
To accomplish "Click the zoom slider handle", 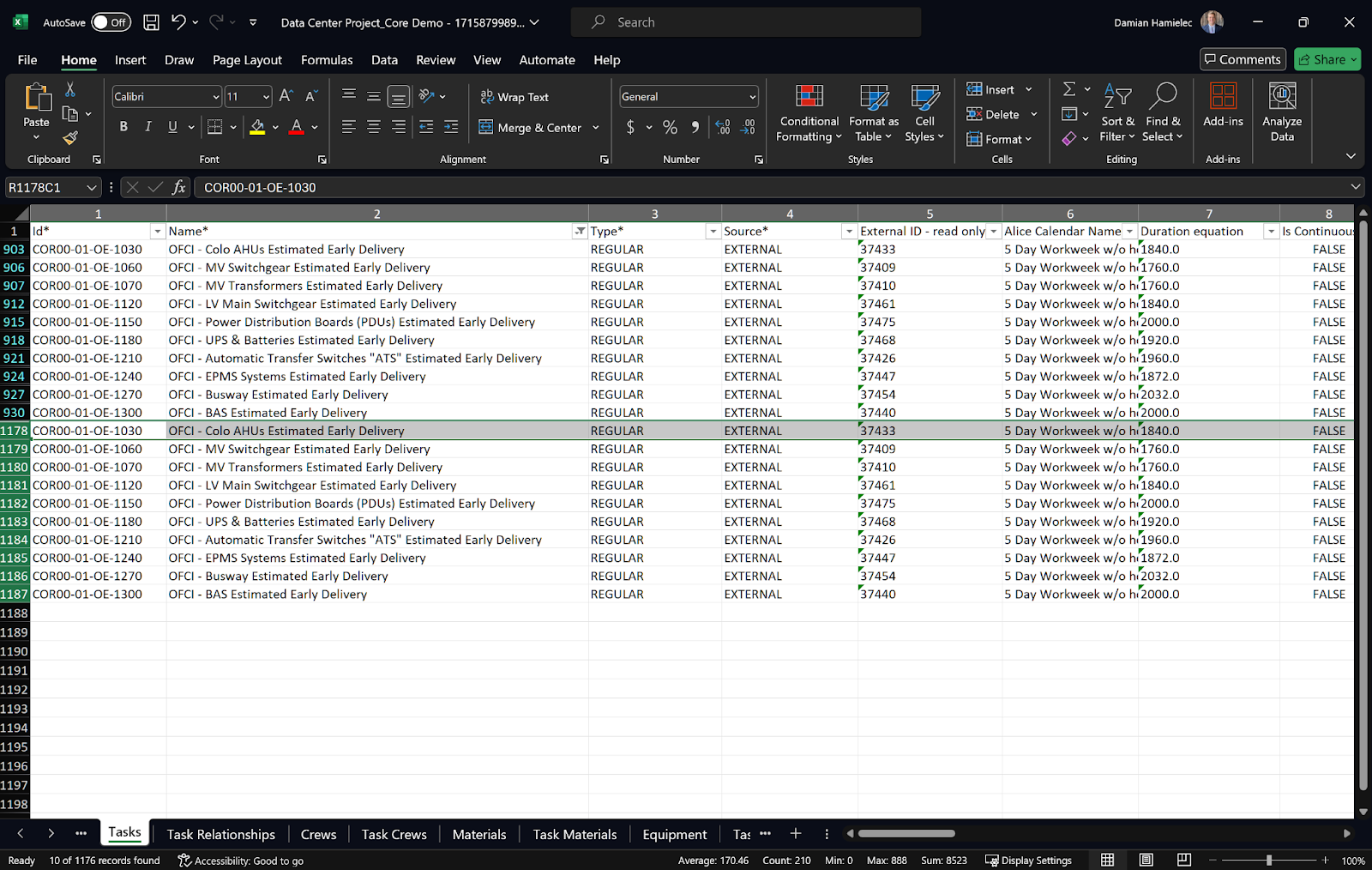I will (1269, 860).
